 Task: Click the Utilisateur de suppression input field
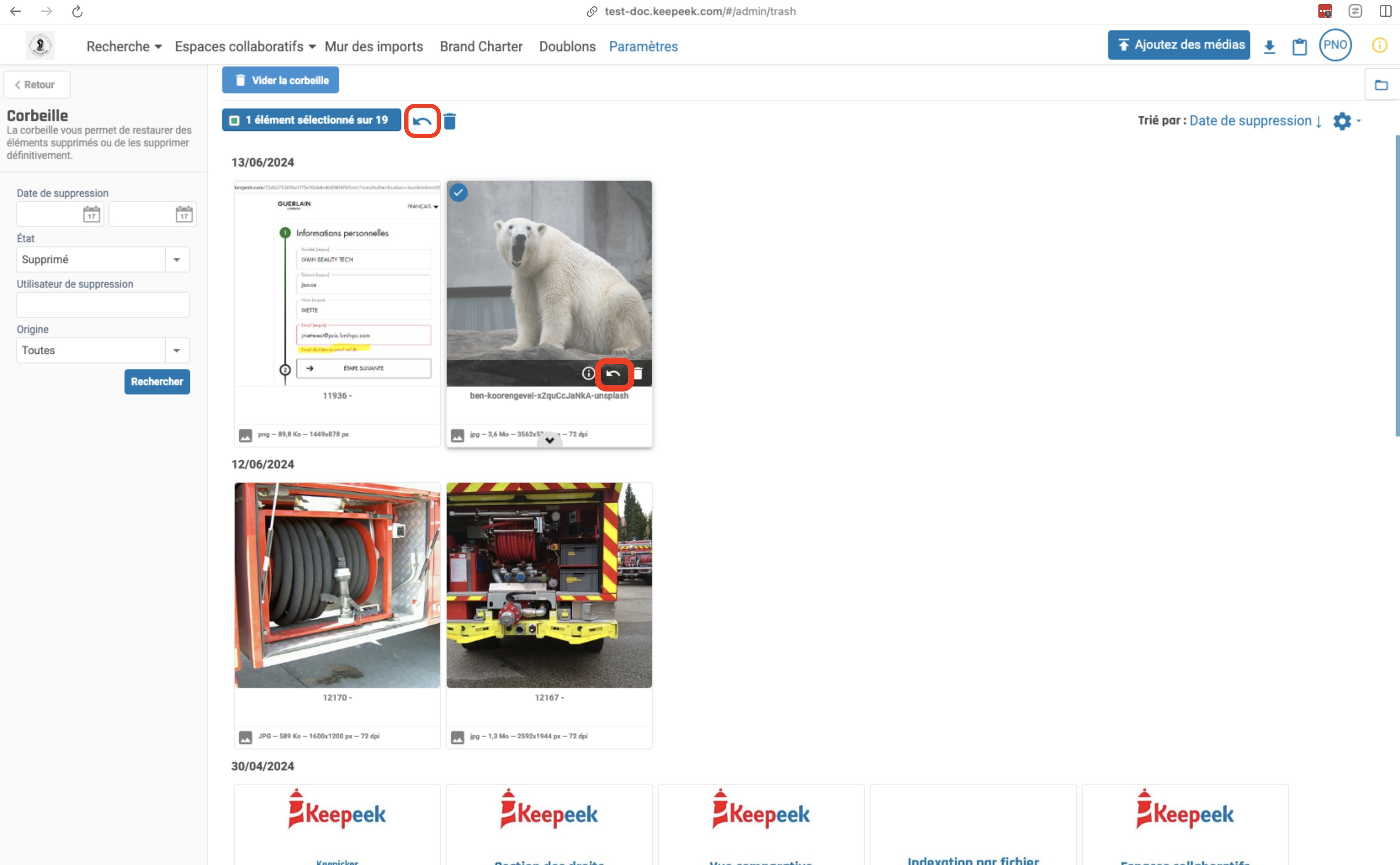(103, 305)
